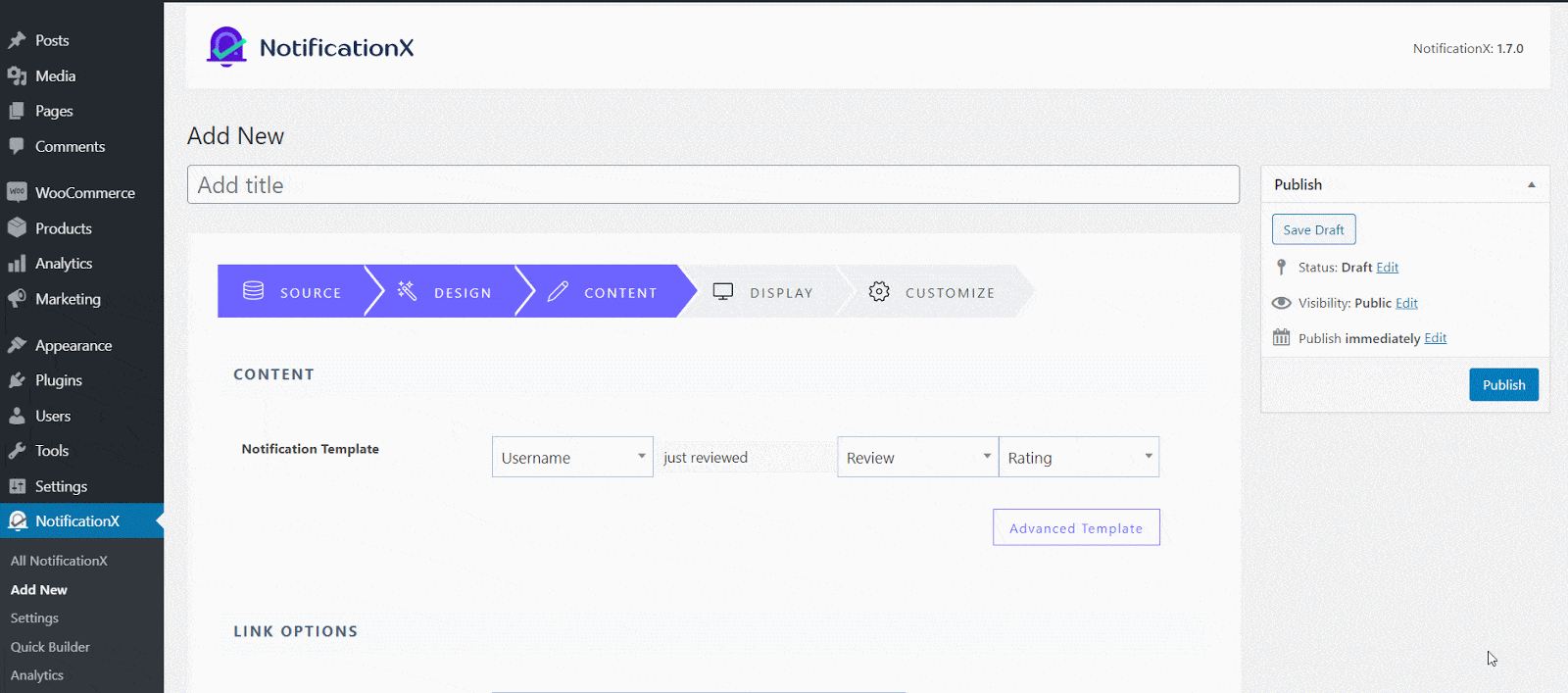The width and height of the screenshot is (1568, 693).
Task: Open Marketing menu label
Action: [68, 298]
